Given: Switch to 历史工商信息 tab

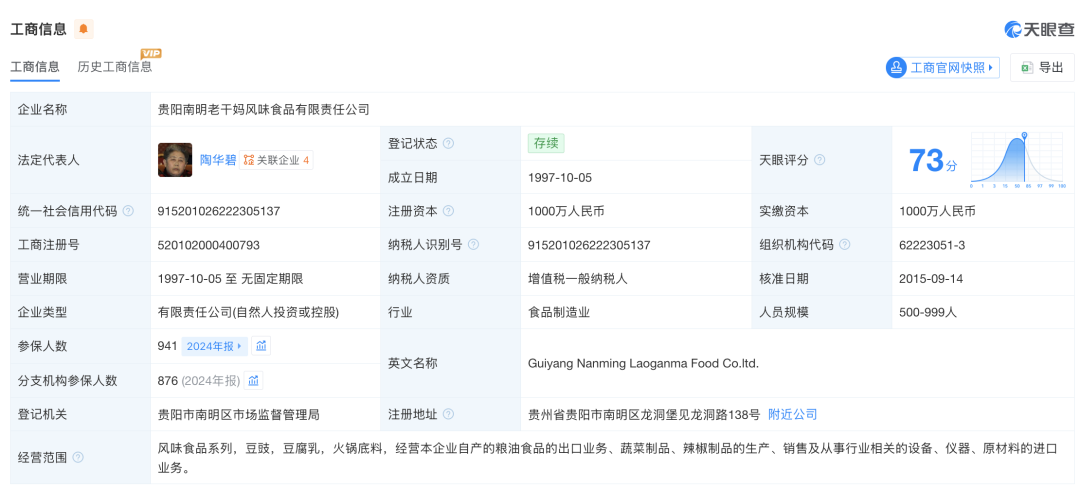Looking at the screenshot, I should tap(115, 67).
